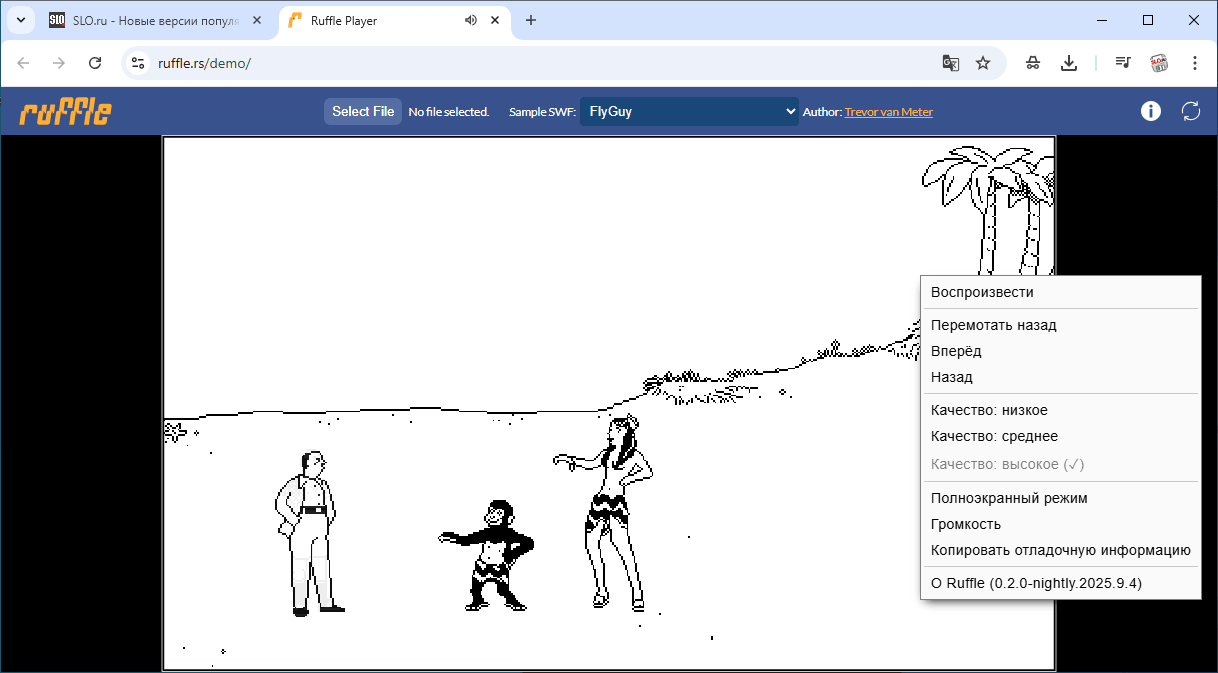Click the browser forward arrow
The width and height of the screenshot is (1218, 673).
click(59, 63)
